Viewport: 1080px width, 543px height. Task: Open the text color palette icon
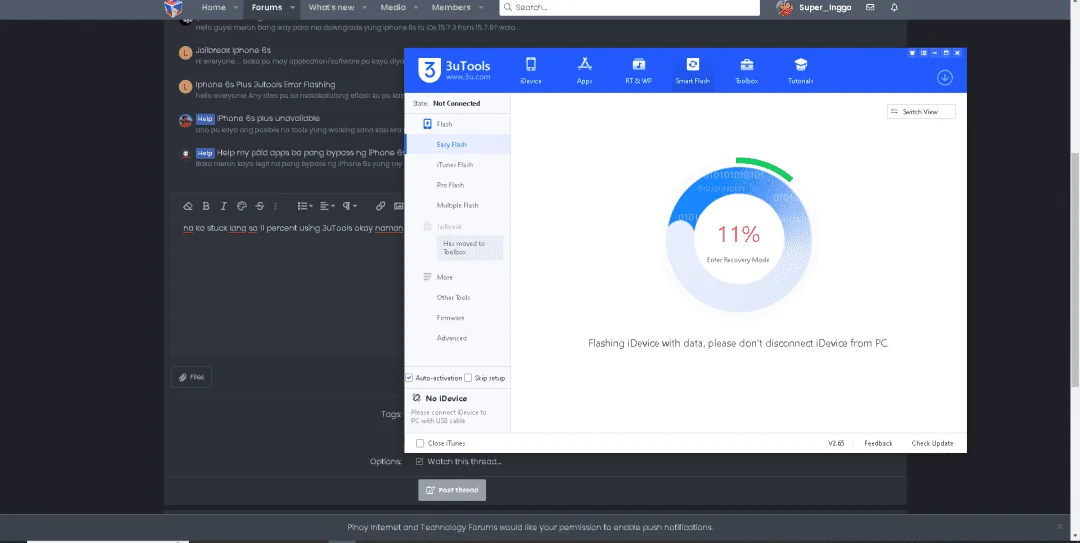241,206
